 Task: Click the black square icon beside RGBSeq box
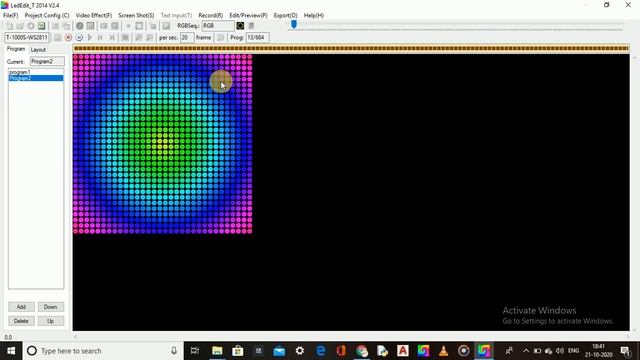(240, 26)
